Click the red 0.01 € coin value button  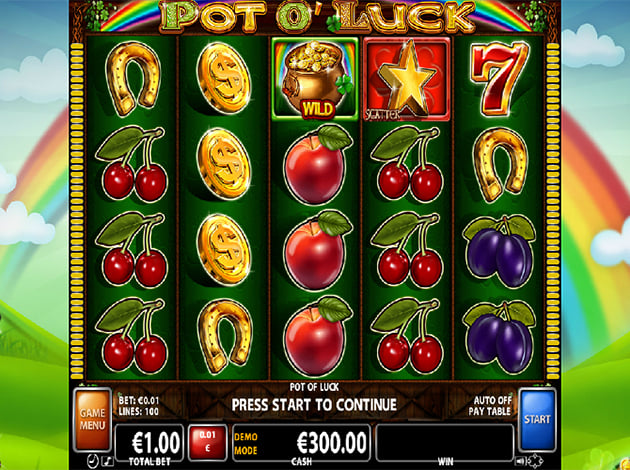[208, 442]
